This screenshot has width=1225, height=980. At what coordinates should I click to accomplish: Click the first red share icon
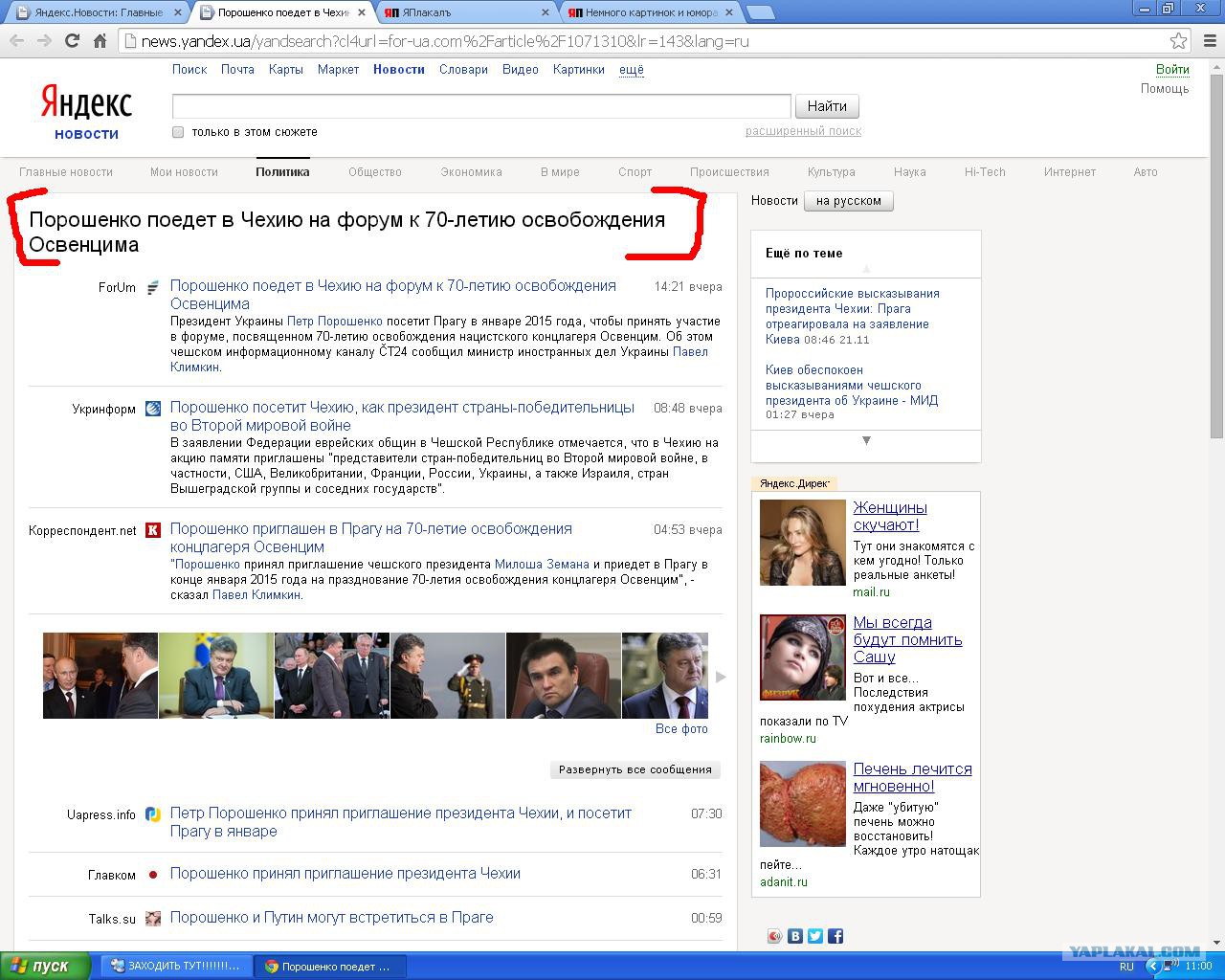[x=775, y=936]
